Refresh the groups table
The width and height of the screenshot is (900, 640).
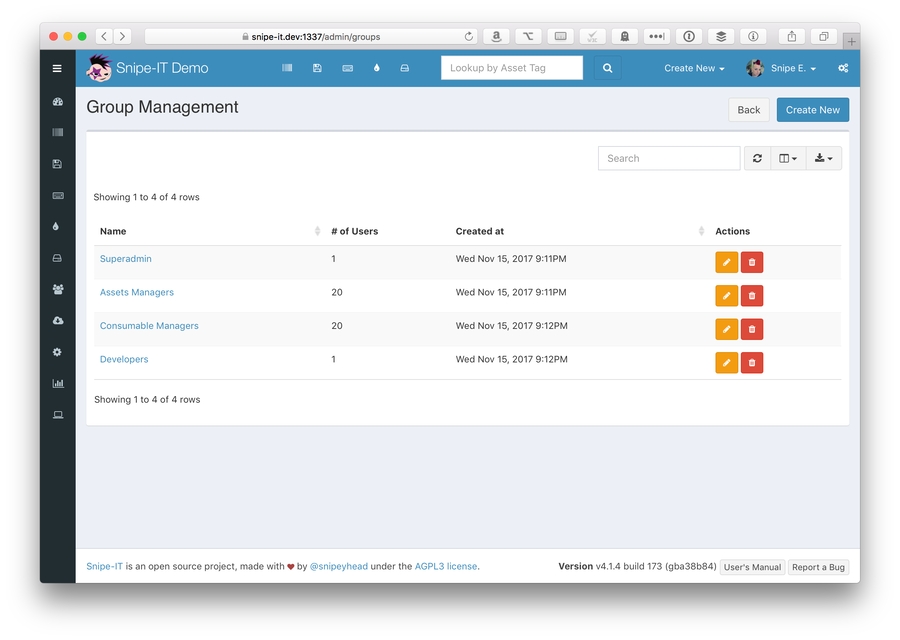[757, 158]
